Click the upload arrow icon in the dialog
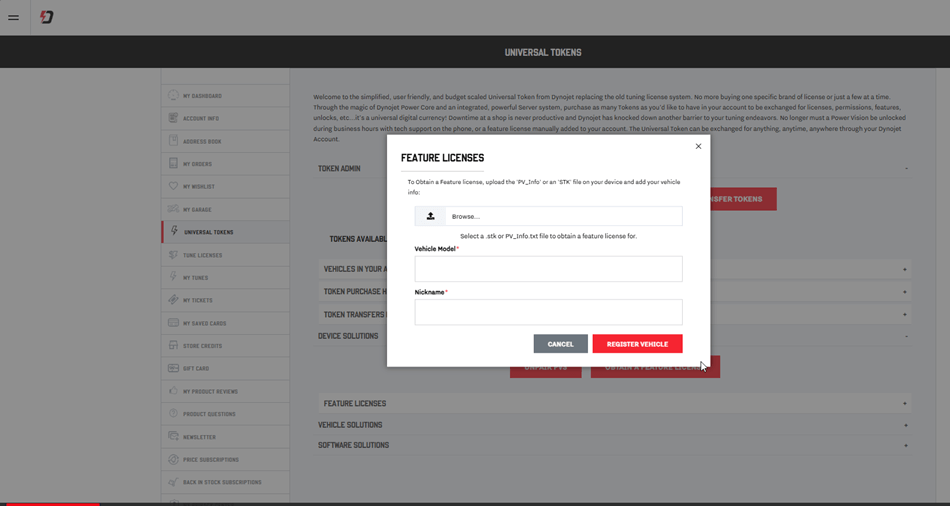 (430, 216)
